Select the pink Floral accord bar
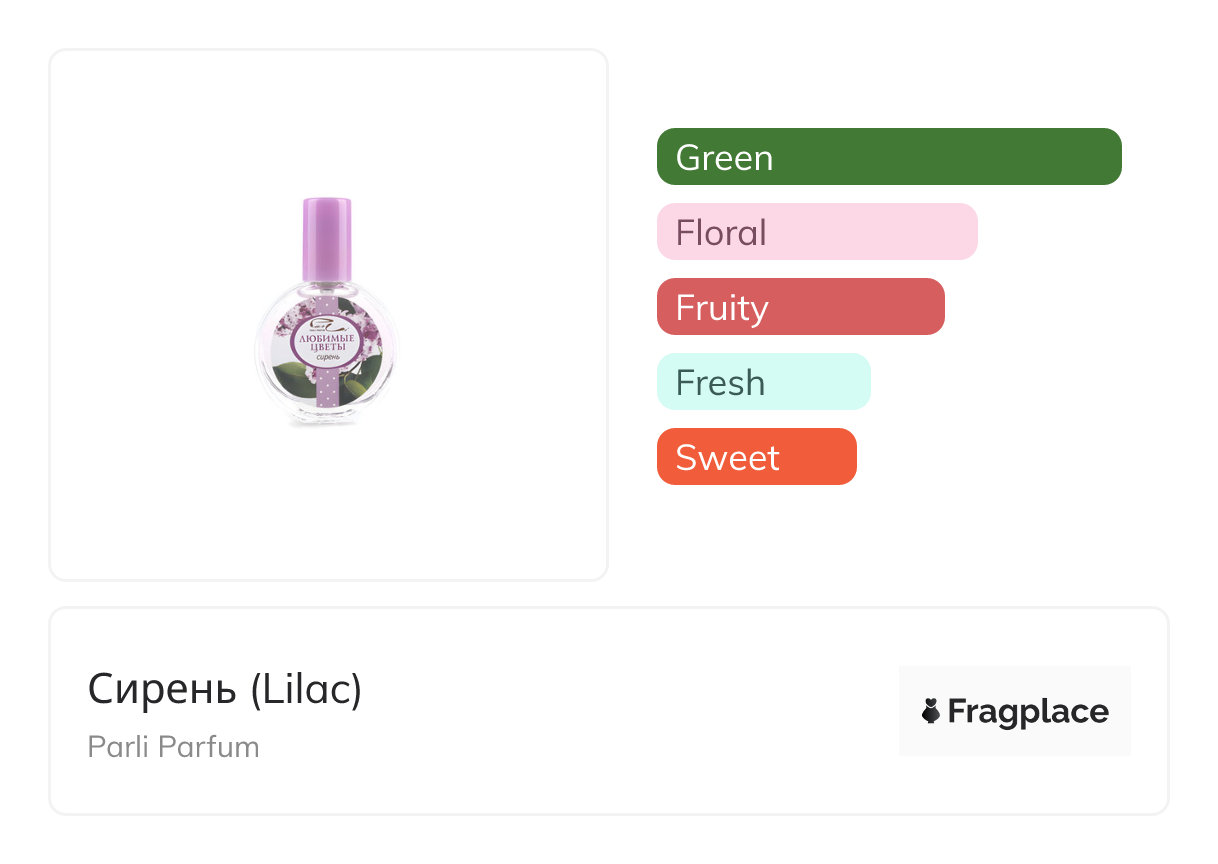This screenshot has width=1218, height=864. 816,232
